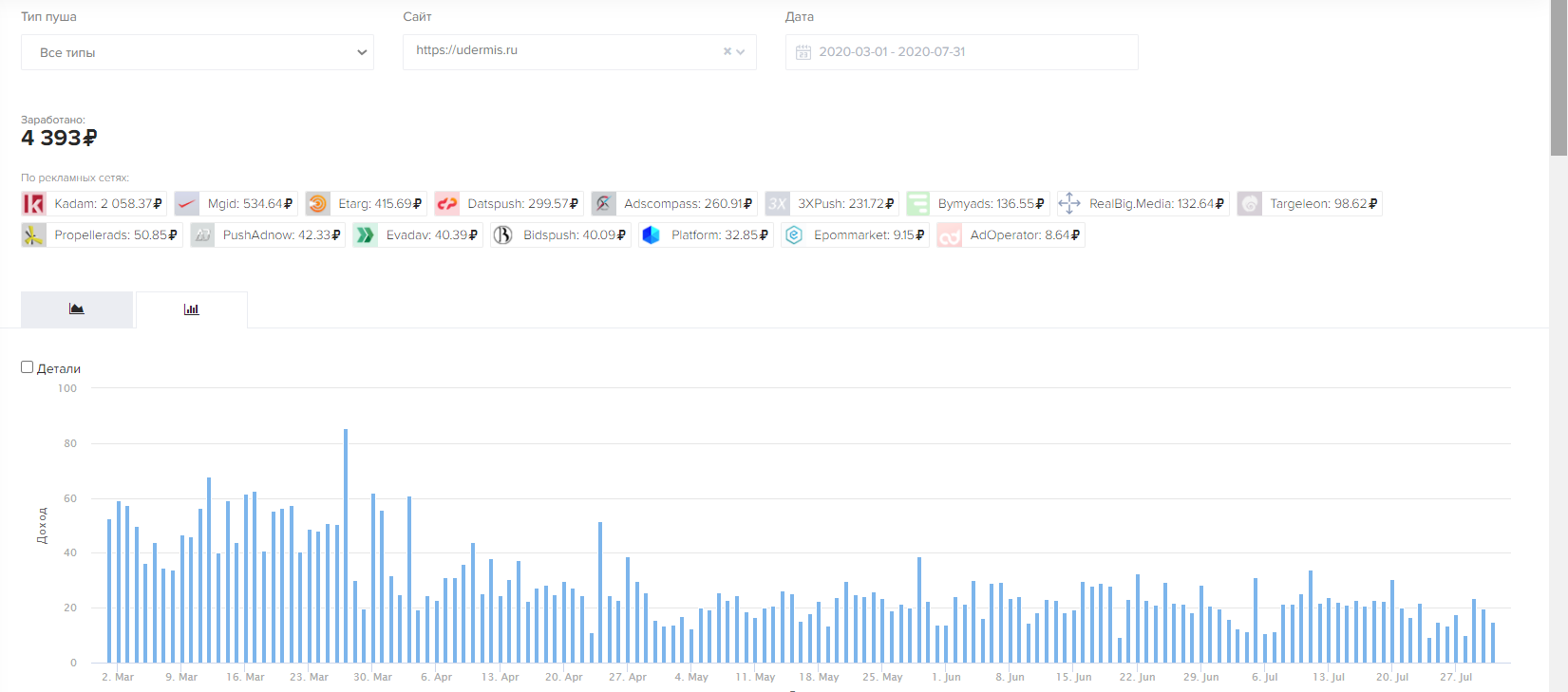Click the Etarg orange logo icon
This screenshot has height=692, width=1568.
[318, 204]
